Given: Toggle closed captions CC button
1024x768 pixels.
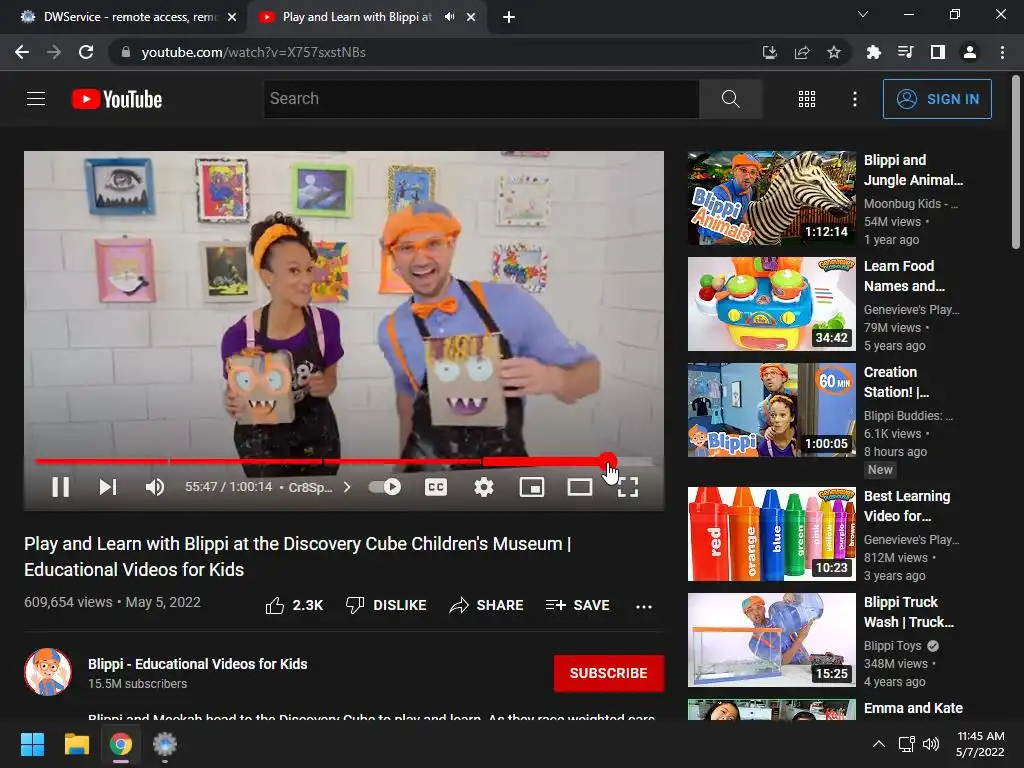Looking at the screenshot, I should pyautogui.click(x=436, y=487).
